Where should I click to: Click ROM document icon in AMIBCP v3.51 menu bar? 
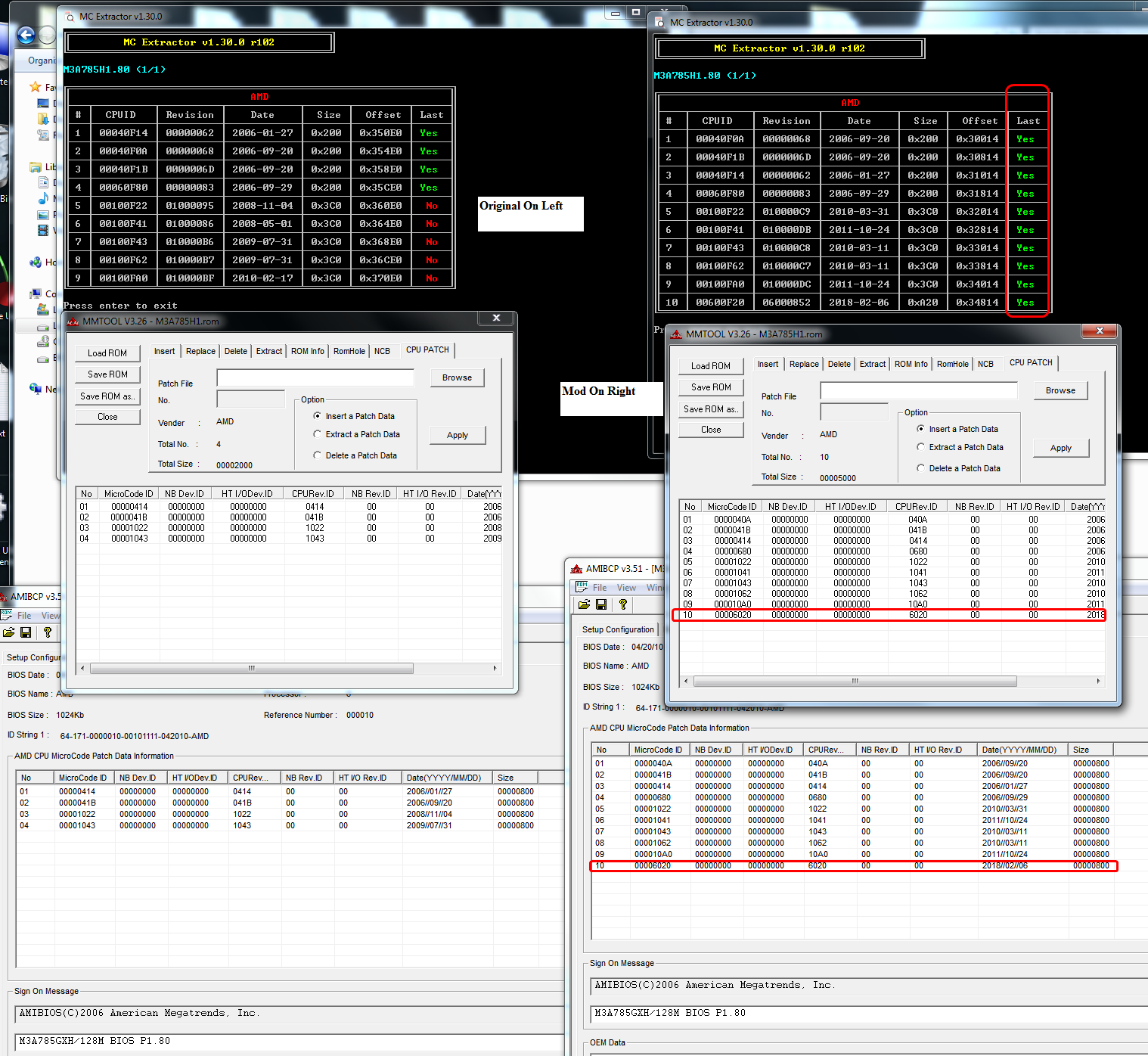click(x=582, y=587)
